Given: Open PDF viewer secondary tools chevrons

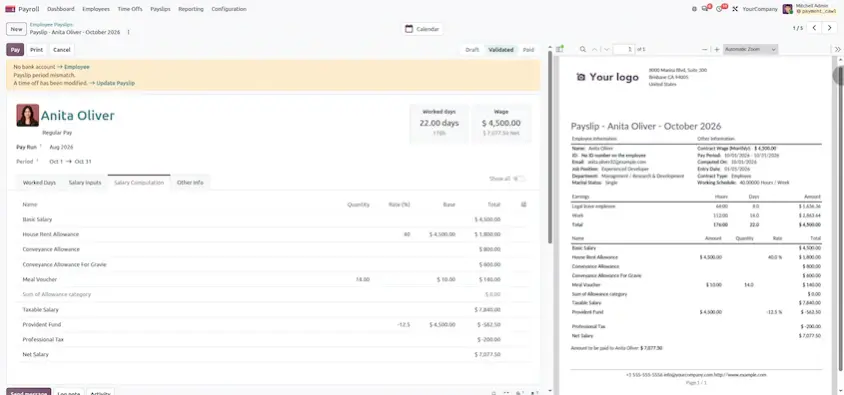Looking at the screenshot, I should click(838, 49).
